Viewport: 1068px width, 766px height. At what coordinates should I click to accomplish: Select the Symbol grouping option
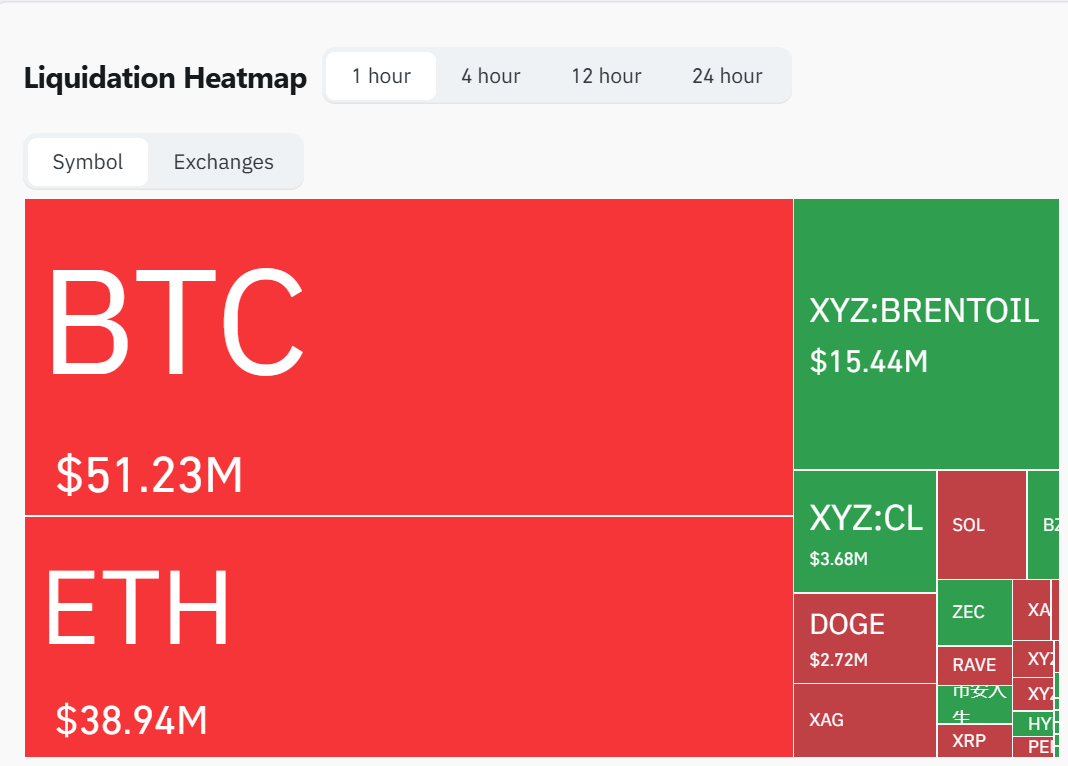(88, 161)
